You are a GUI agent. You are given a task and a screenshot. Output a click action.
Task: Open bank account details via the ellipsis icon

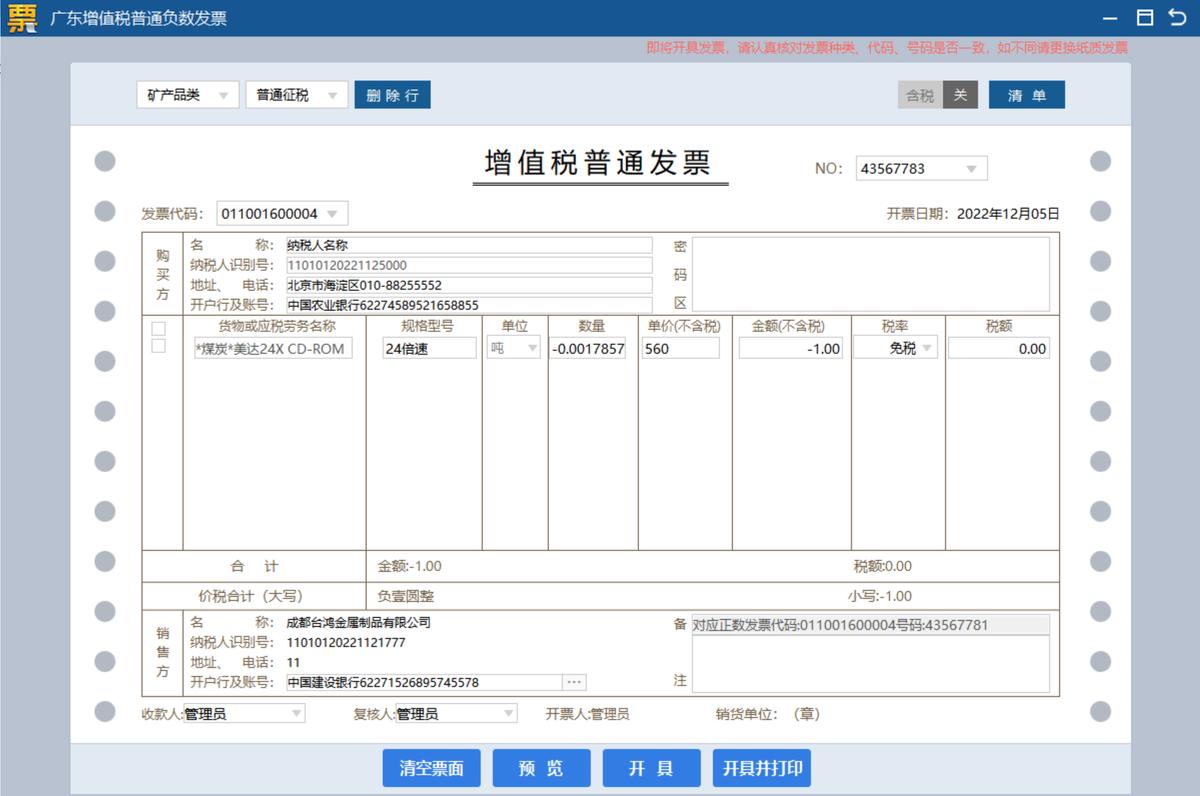pyautogui.click(x=574, y=683)
